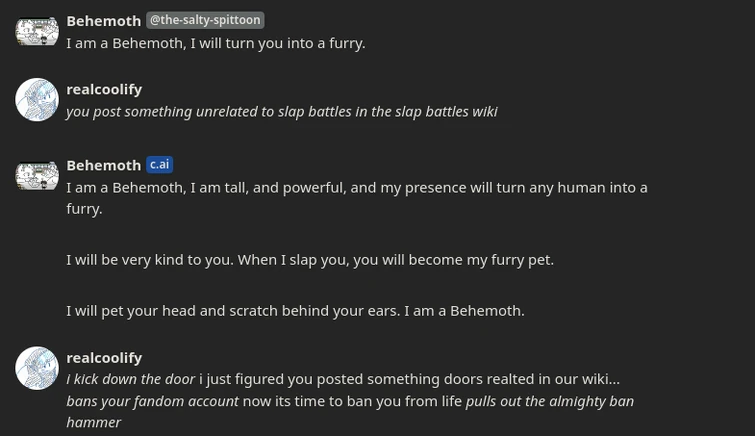Viewport: 755px width, 436px height.
Task: Click Behemoth's avatar beside the c.ai badge
Action: 37,176
